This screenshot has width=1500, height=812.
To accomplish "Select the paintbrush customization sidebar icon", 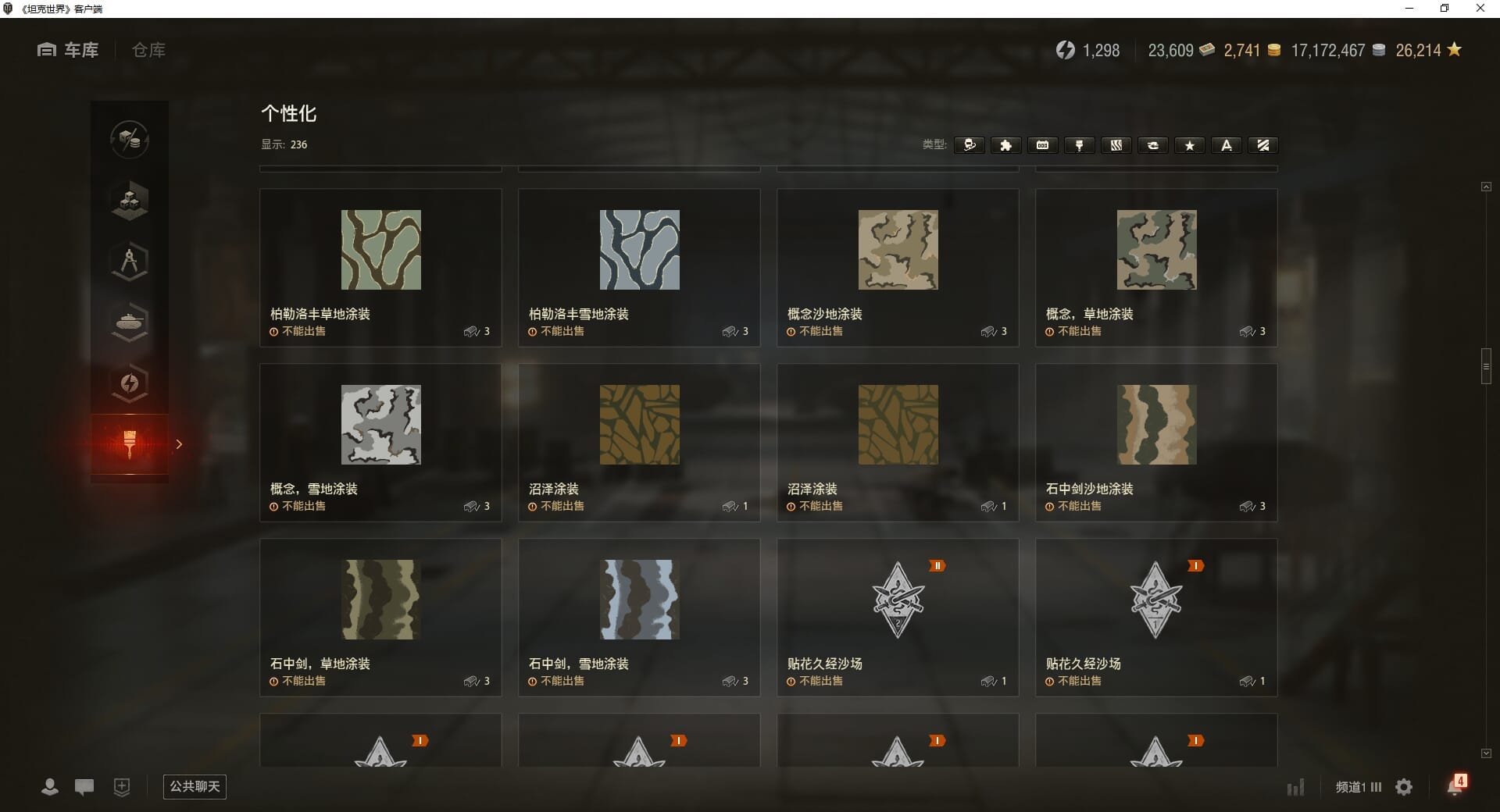I will pos(130,443).
